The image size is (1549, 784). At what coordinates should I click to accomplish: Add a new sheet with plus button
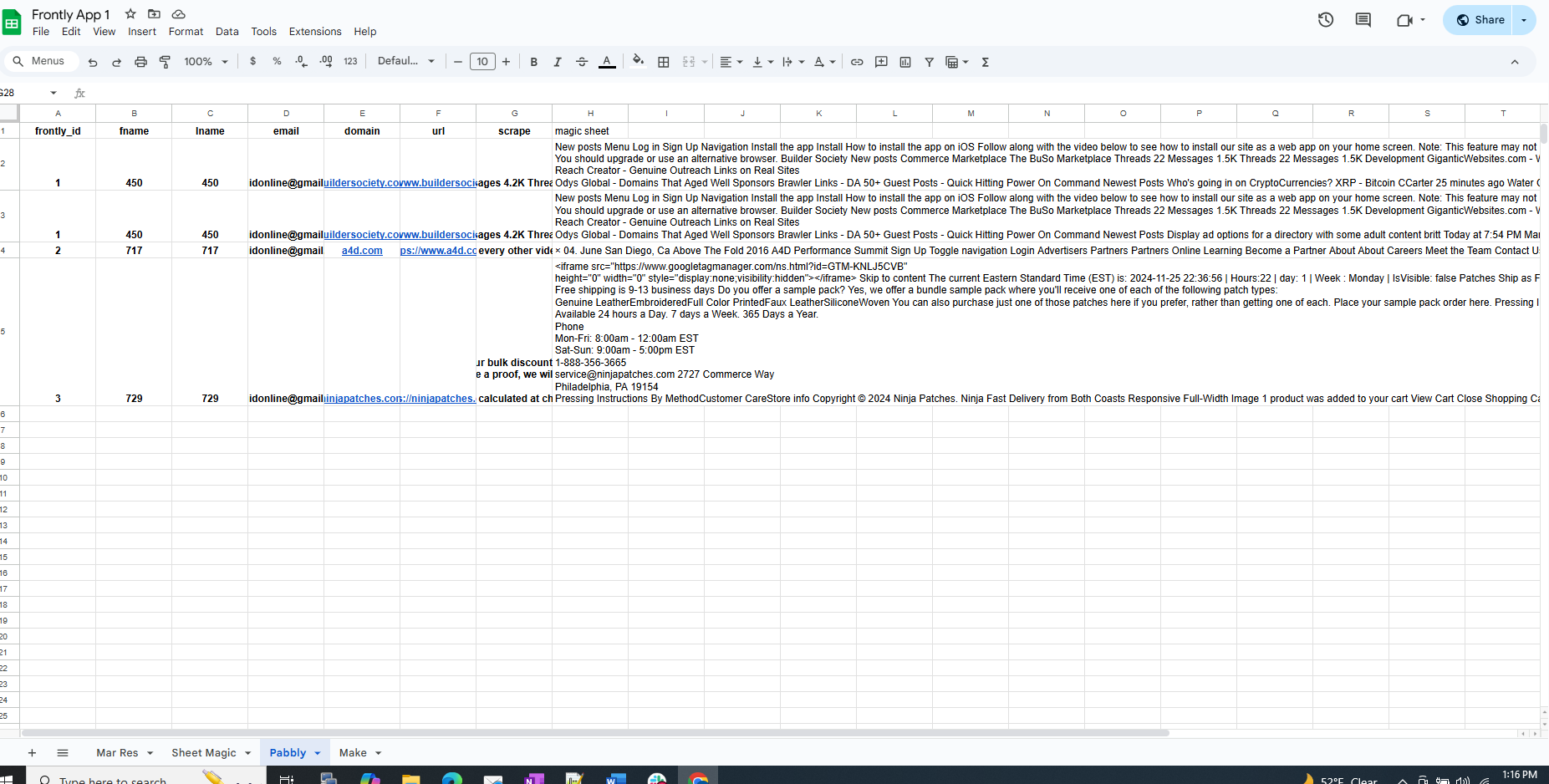click(32, 753)
